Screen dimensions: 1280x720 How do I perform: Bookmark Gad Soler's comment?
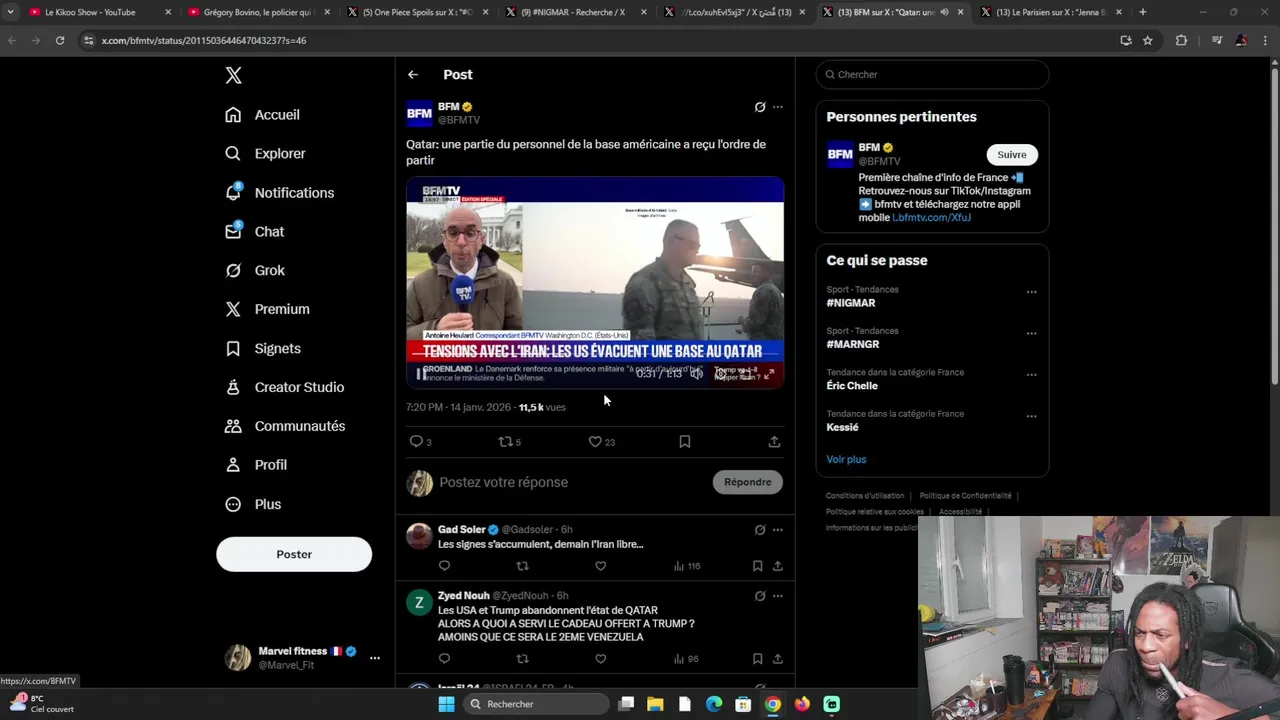[758, 566]
